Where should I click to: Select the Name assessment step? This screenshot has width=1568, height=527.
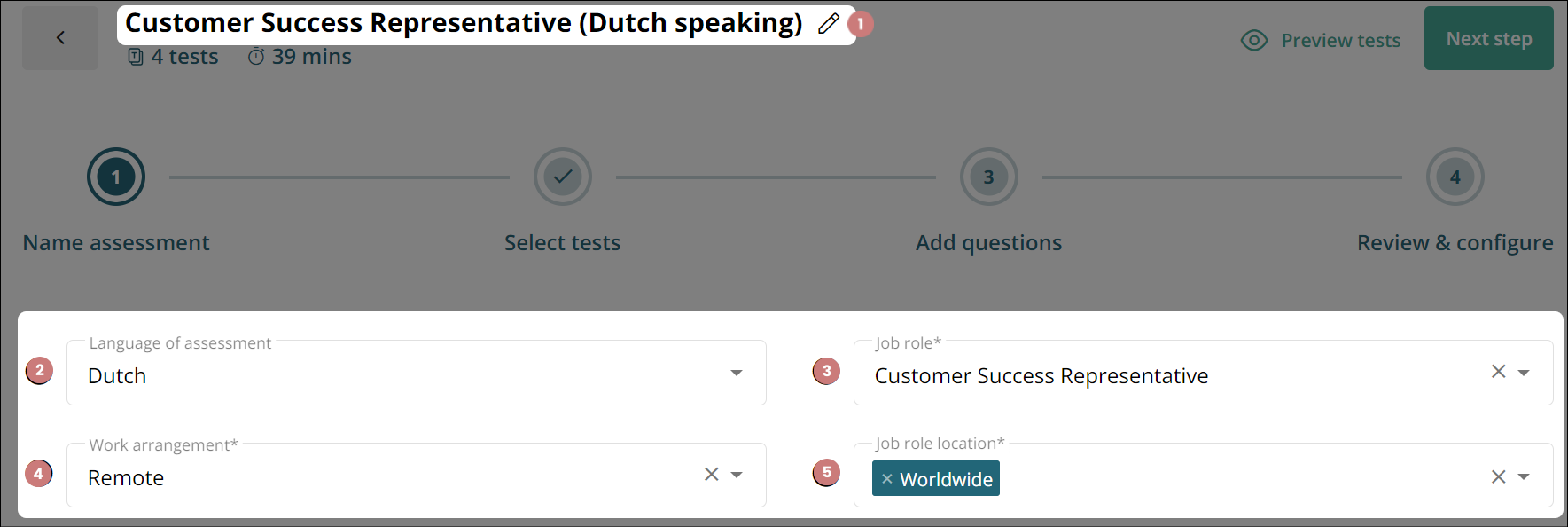(x=115, y=177)
